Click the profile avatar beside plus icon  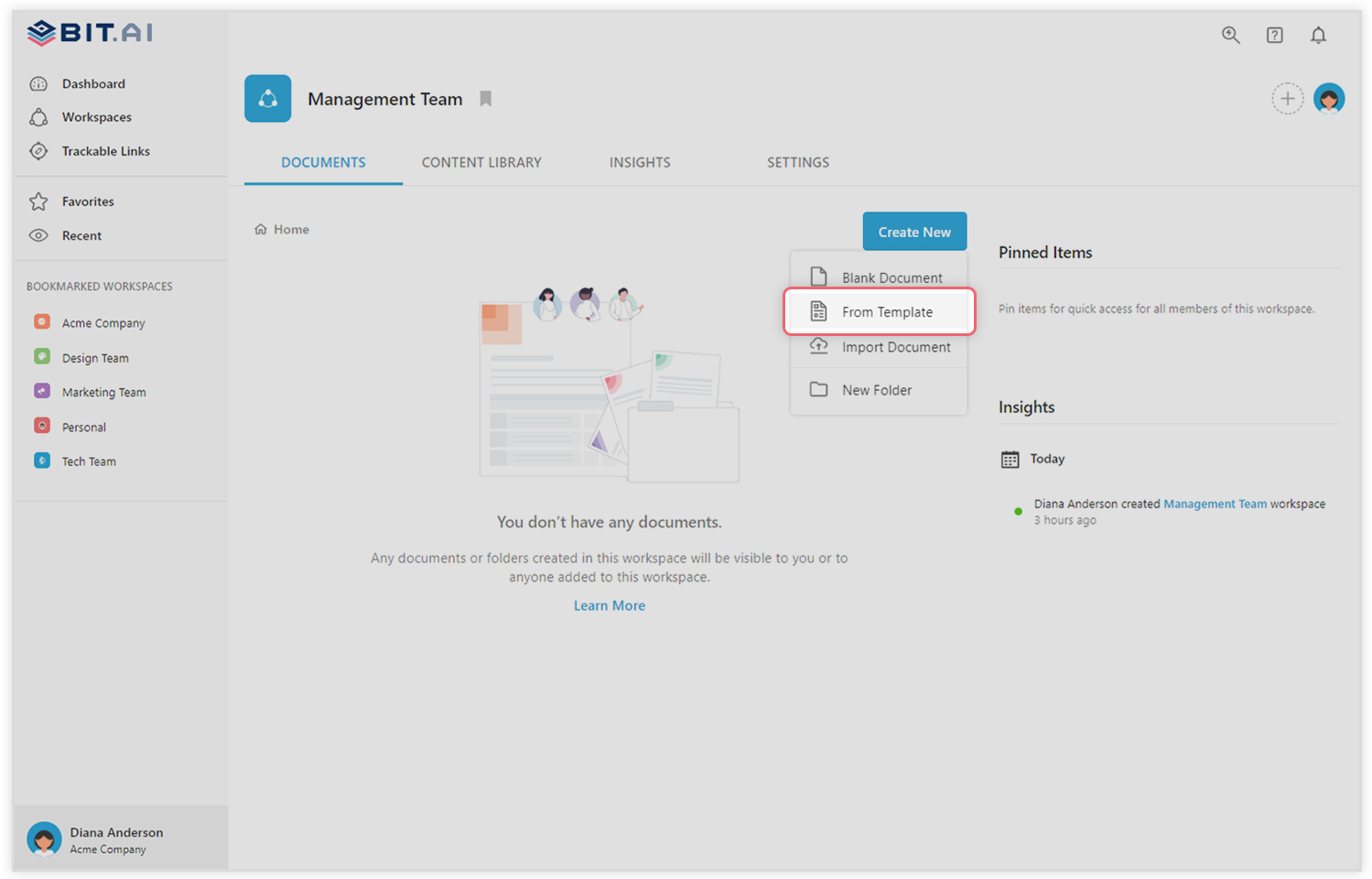click(x=1329, y=98)
